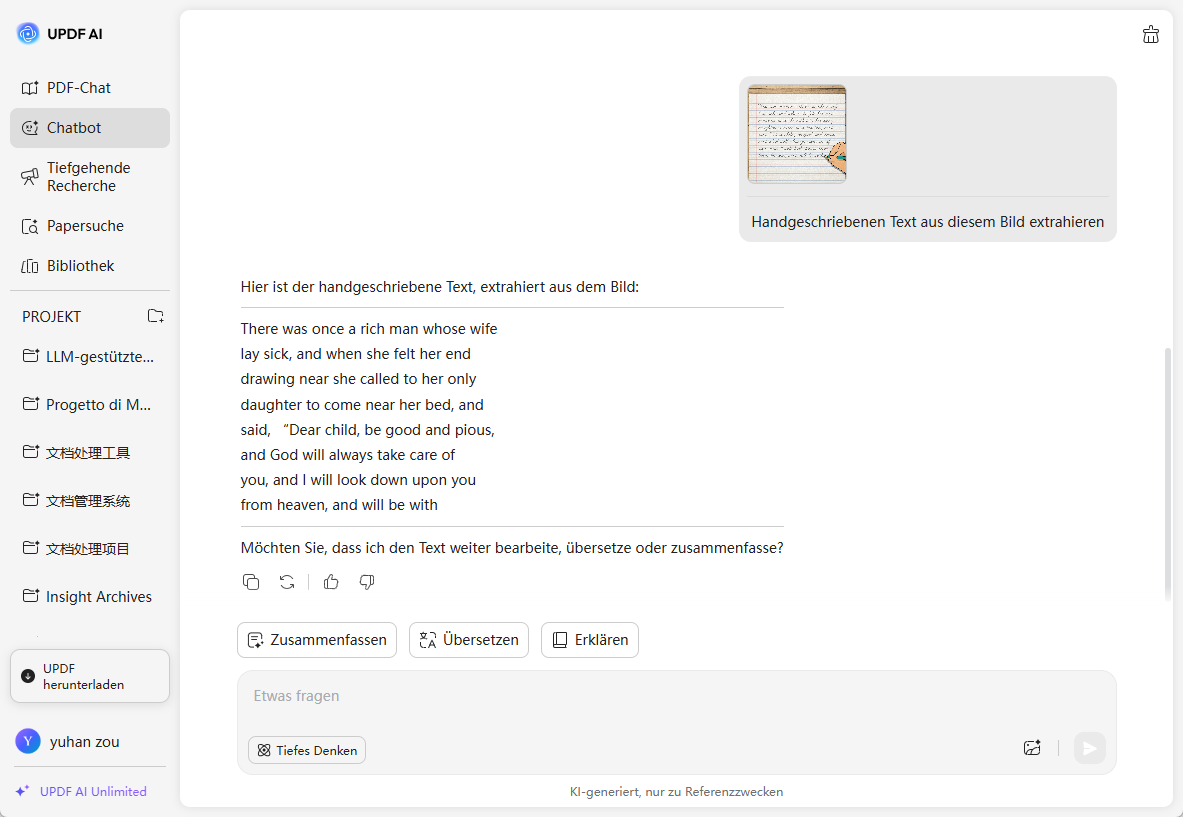Click the Bibliothek books icon
This screenshot has width=1183, height=817.
(29, 266)
